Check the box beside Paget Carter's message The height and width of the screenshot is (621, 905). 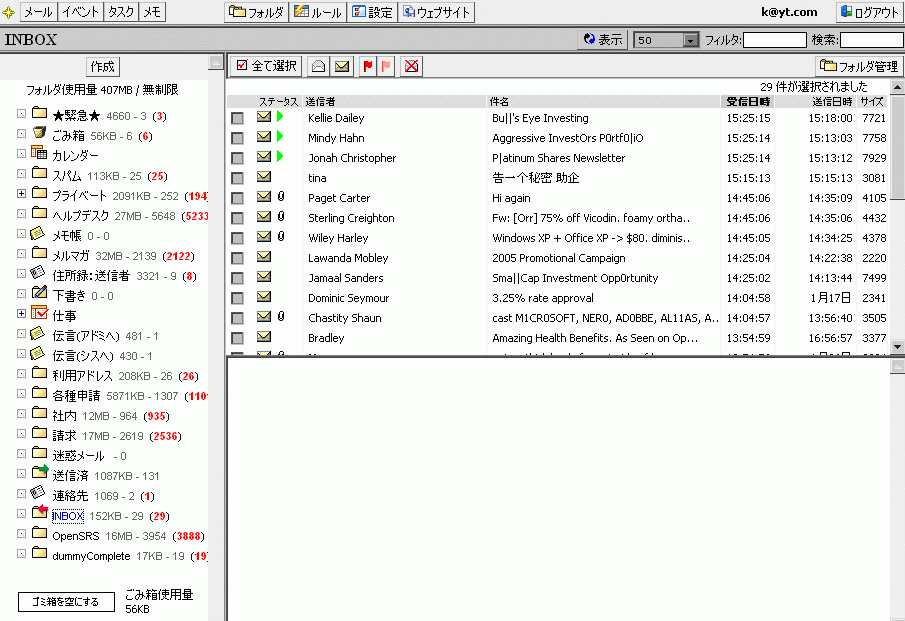(237, 198)
